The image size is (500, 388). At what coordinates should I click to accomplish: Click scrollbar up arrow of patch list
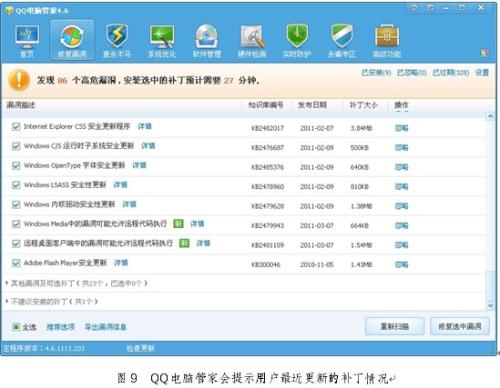490,116
